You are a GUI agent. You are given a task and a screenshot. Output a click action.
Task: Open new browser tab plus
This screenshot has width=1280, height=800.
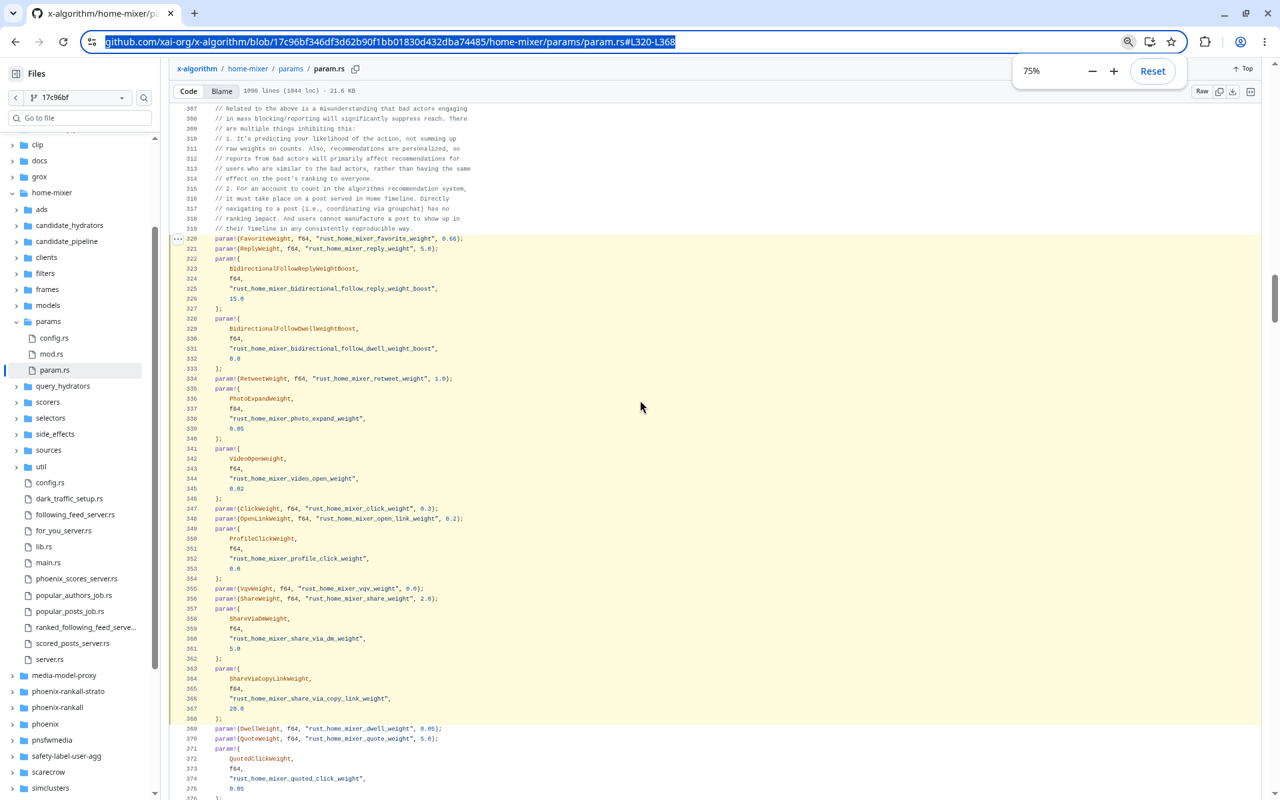pyautogui.click(x=194, y=14)
